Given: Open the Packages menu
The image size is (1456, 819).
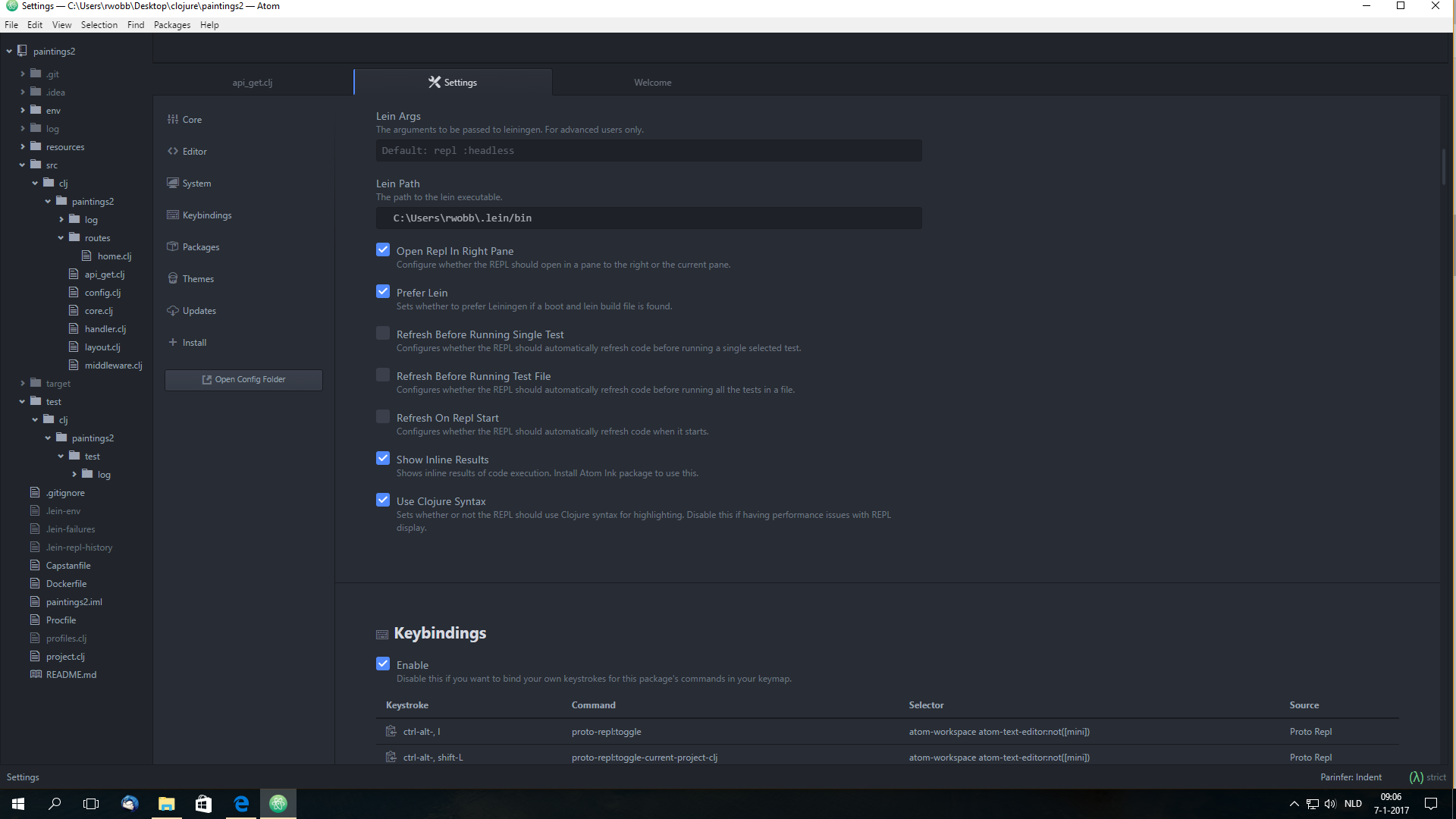Looking at the screenshot, I should [172, 24].
